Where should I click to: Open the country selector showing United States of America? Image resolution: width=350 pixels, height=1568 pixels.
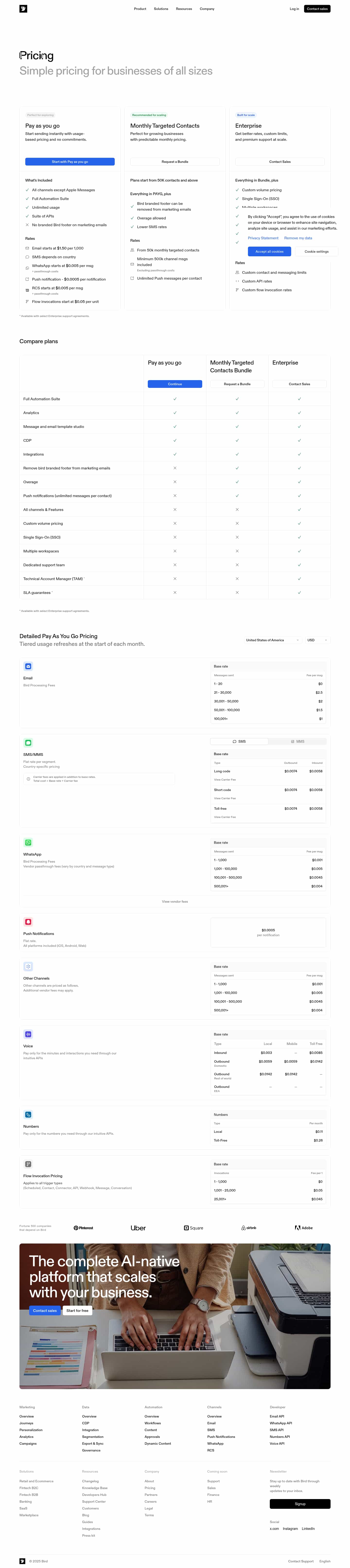point(272,640)
